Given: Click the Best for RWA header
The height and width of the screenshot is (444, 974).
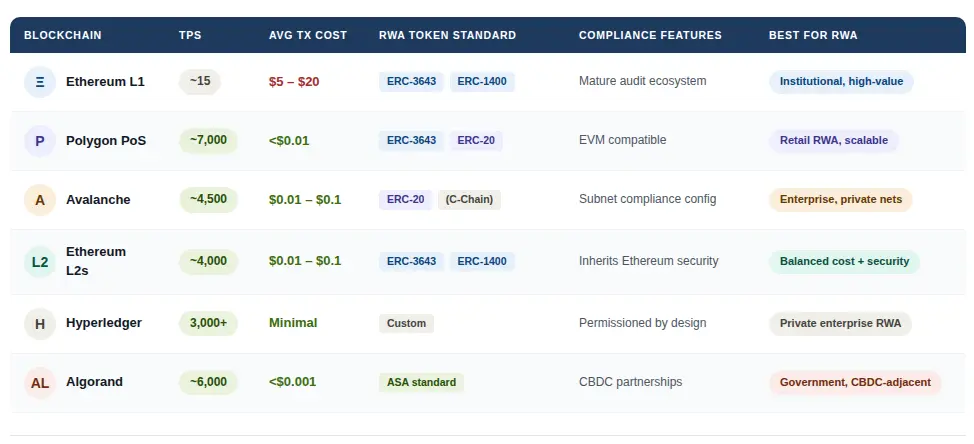Looking at the screenshot, I should coord(813,35).
